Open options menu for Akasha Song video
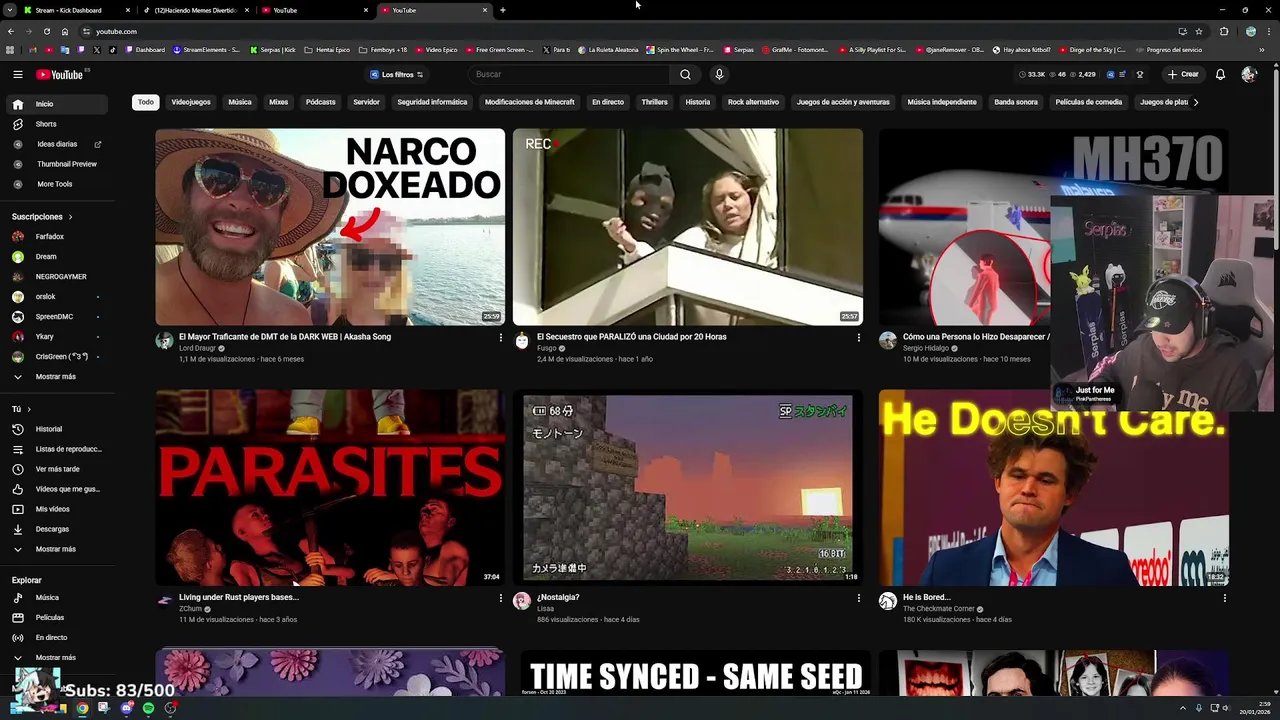The height and width of the screenshot is (720, 1280). (501, 338)
